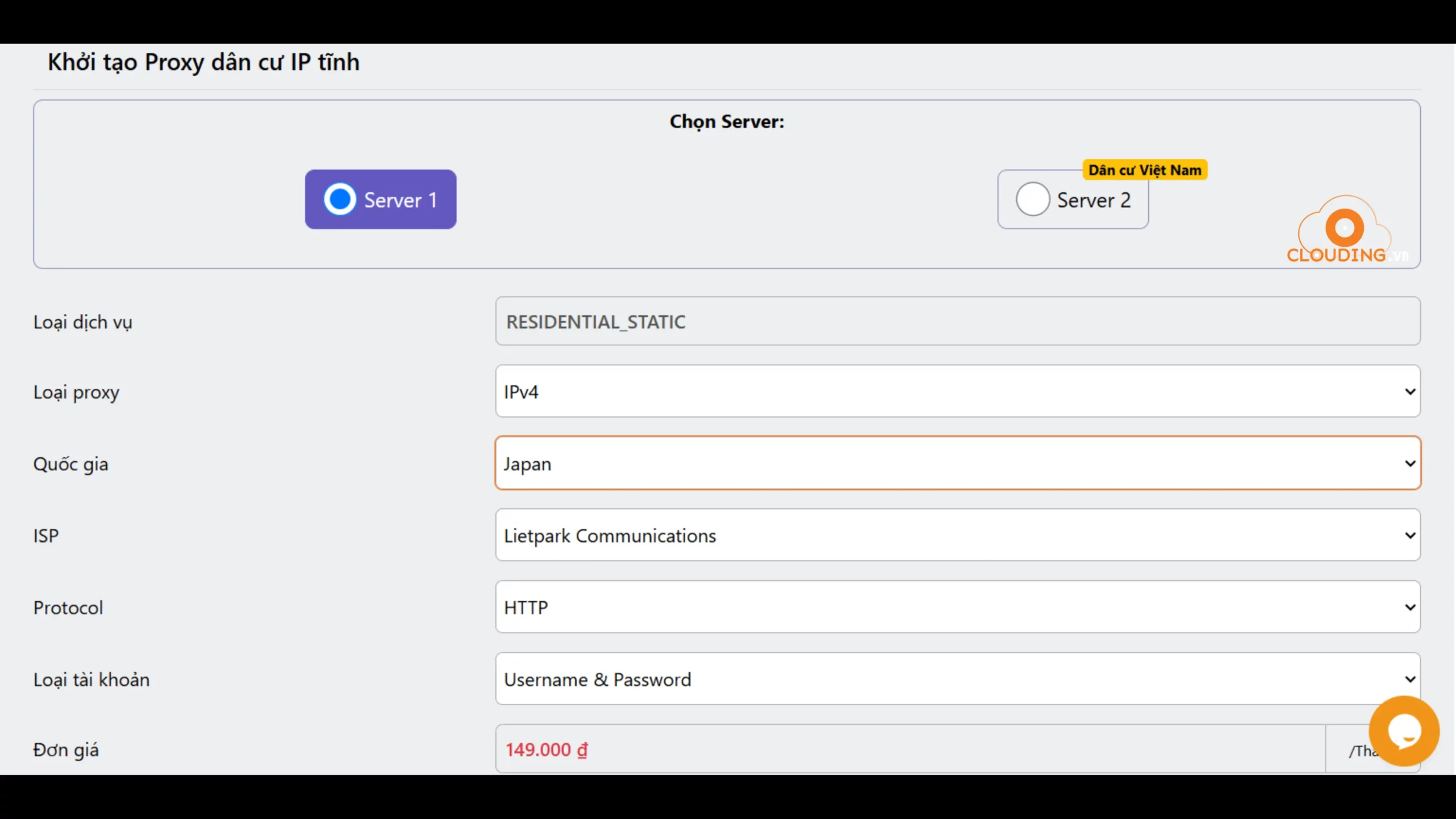The width and height of the screenshot is (1456, 819).
Task: Click the chevron arrow in Quốc gia field
Action: [x=1410, y=464]
